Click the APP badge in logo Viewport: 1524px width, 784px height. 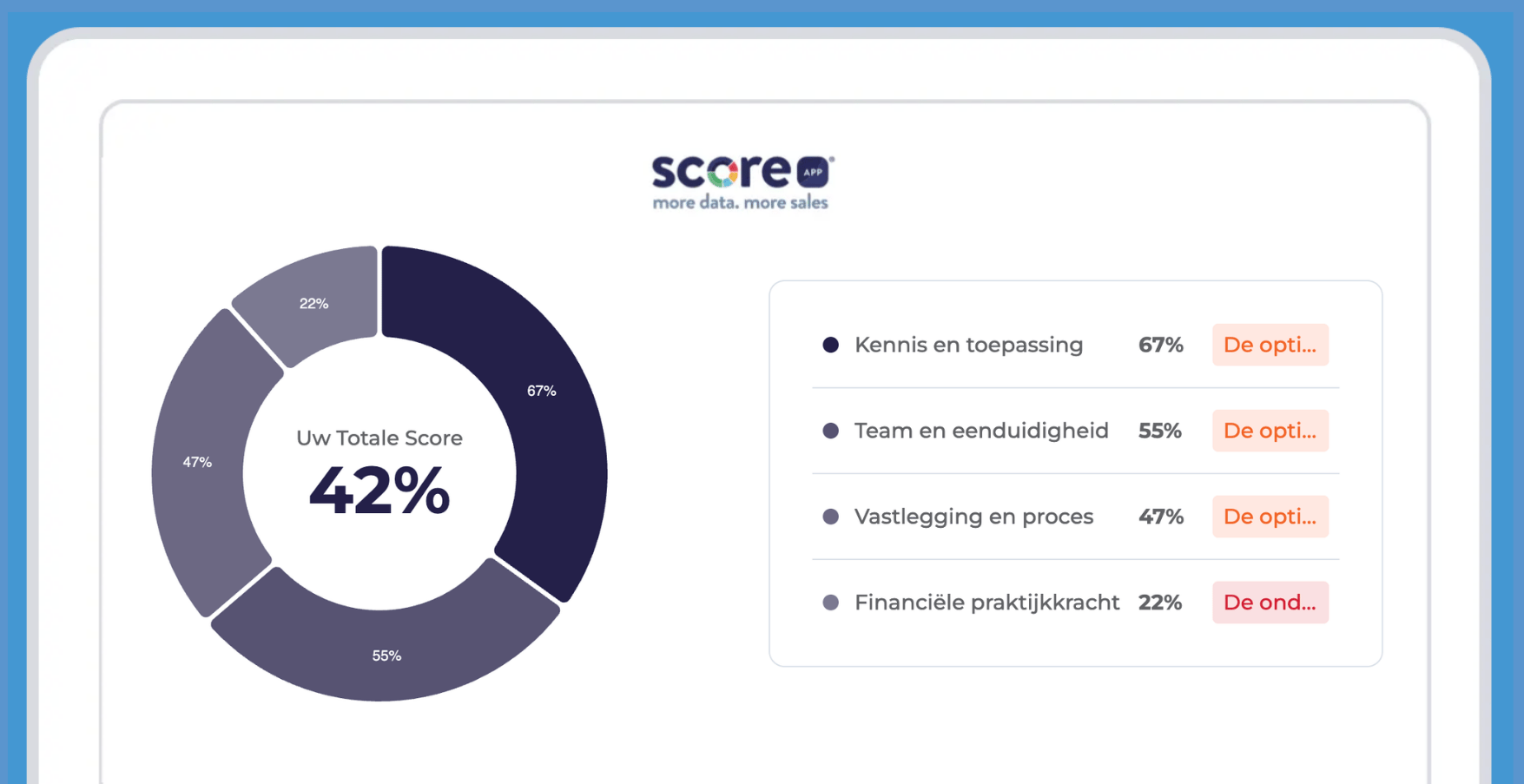(x=814, y=172)
